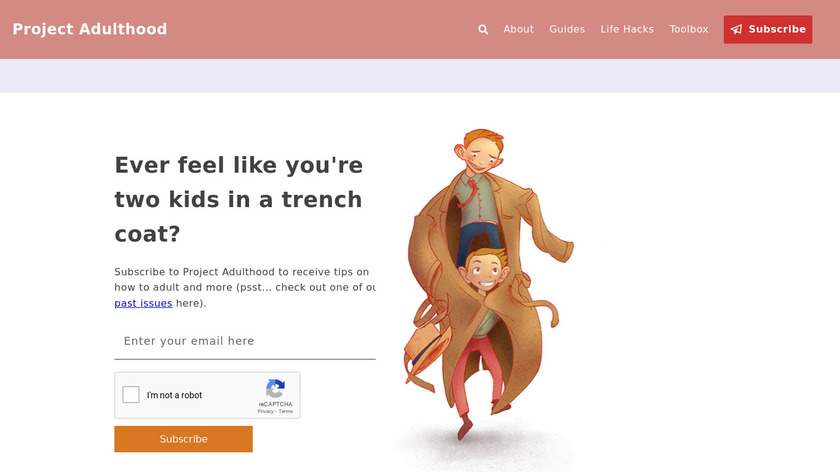The width and height of the screenshot is (840, 472).
Task: Click the Enter your email here field
Action: (x=245, y=341)
